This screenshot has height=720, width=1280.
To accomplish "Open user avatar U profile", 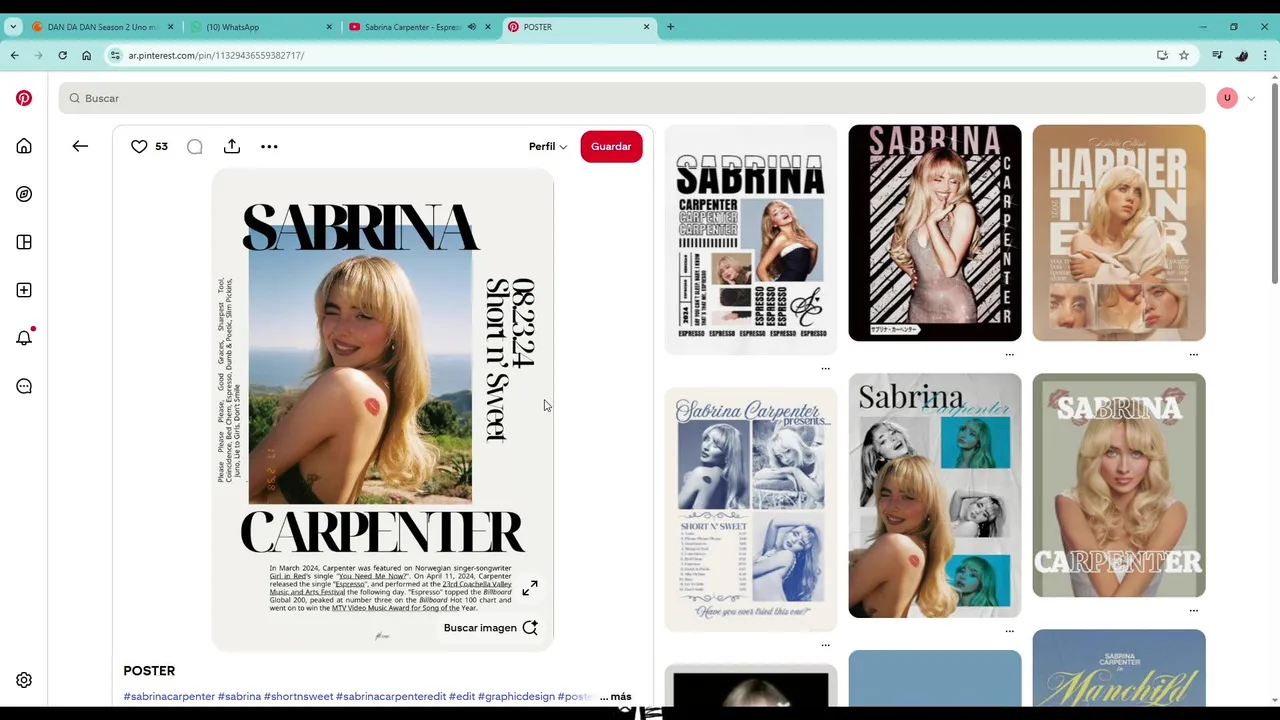I will (x=1227, y=98).
